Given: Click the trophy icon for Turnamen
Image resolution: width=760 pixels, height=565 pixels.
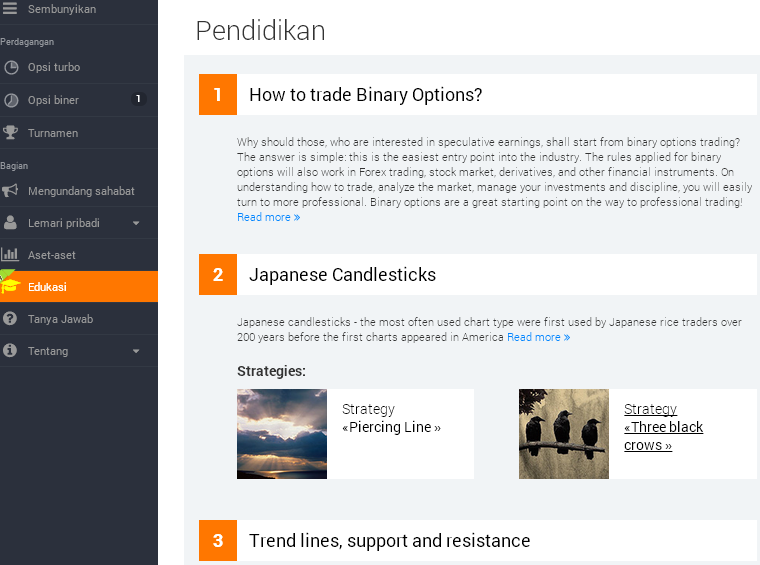Looking at the screenshot, I should coord(10,132).
